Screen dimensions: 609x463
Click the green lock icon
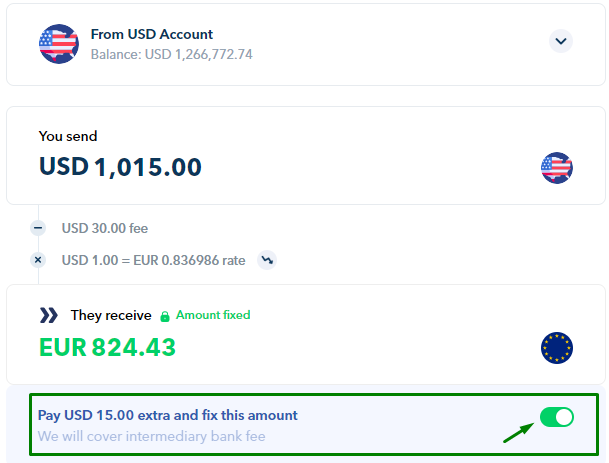165,315
